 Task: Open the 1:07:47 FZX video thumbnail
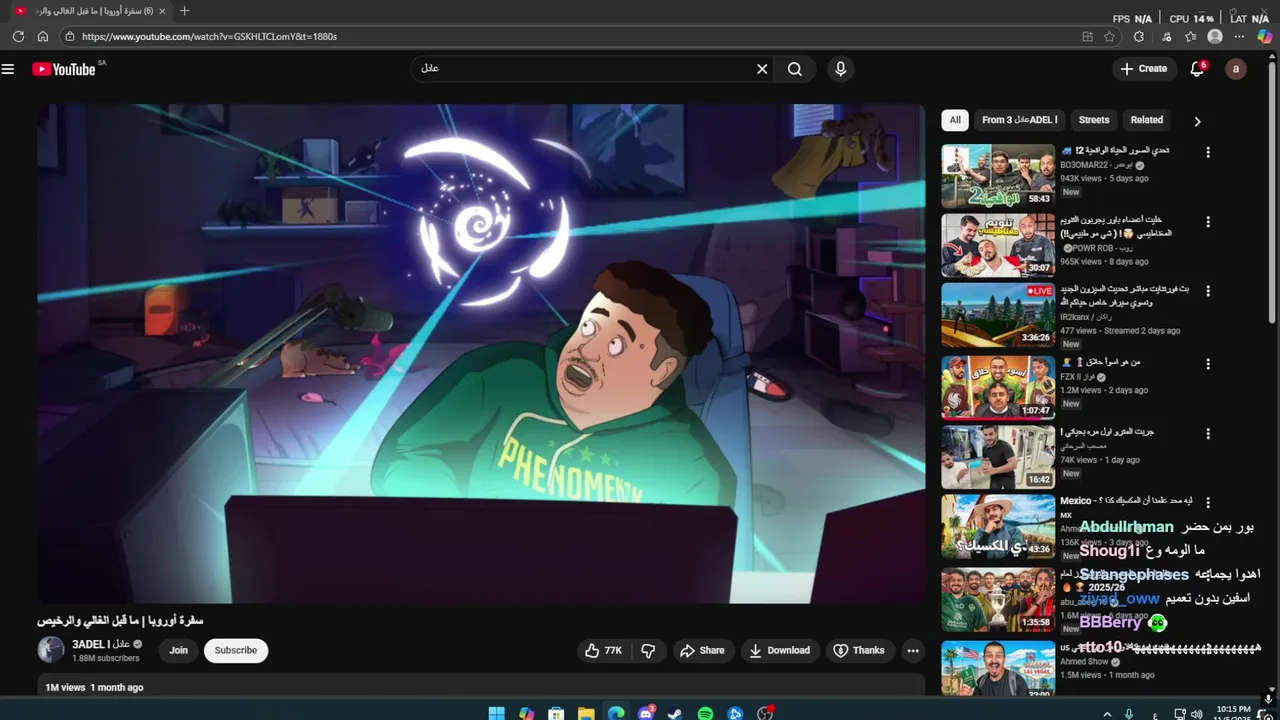(x=998, y=387)
